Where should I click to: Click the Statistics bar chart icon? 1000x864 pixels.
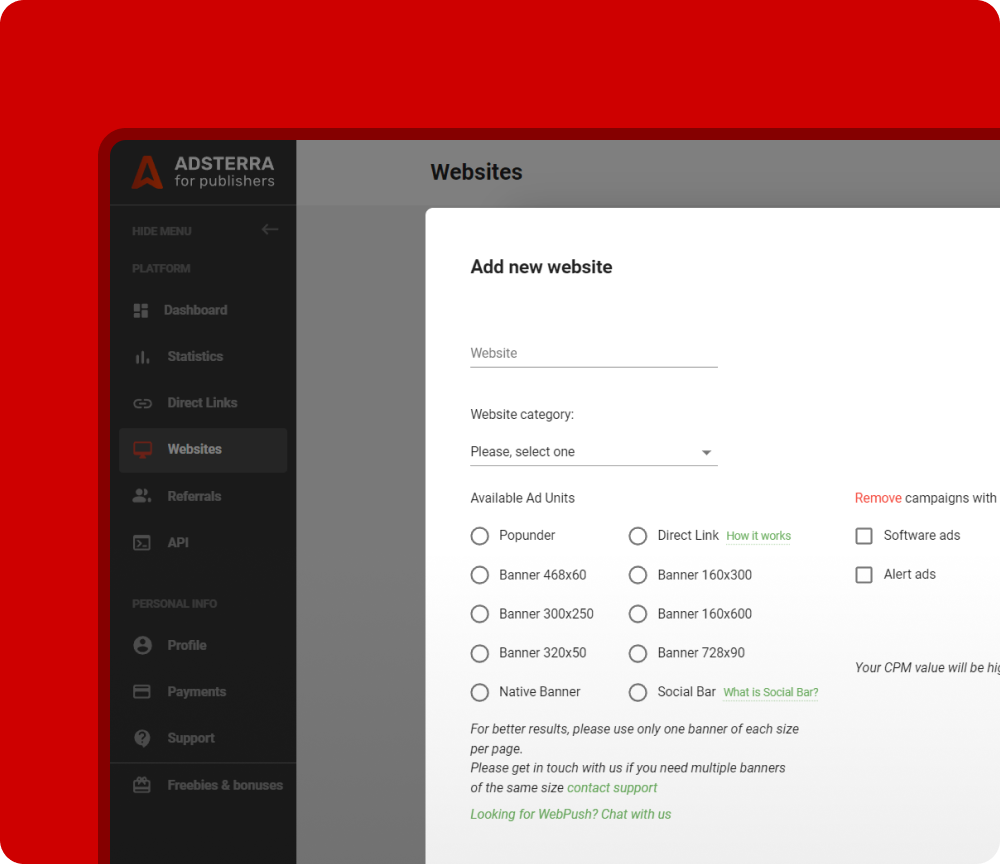point(142,357)
